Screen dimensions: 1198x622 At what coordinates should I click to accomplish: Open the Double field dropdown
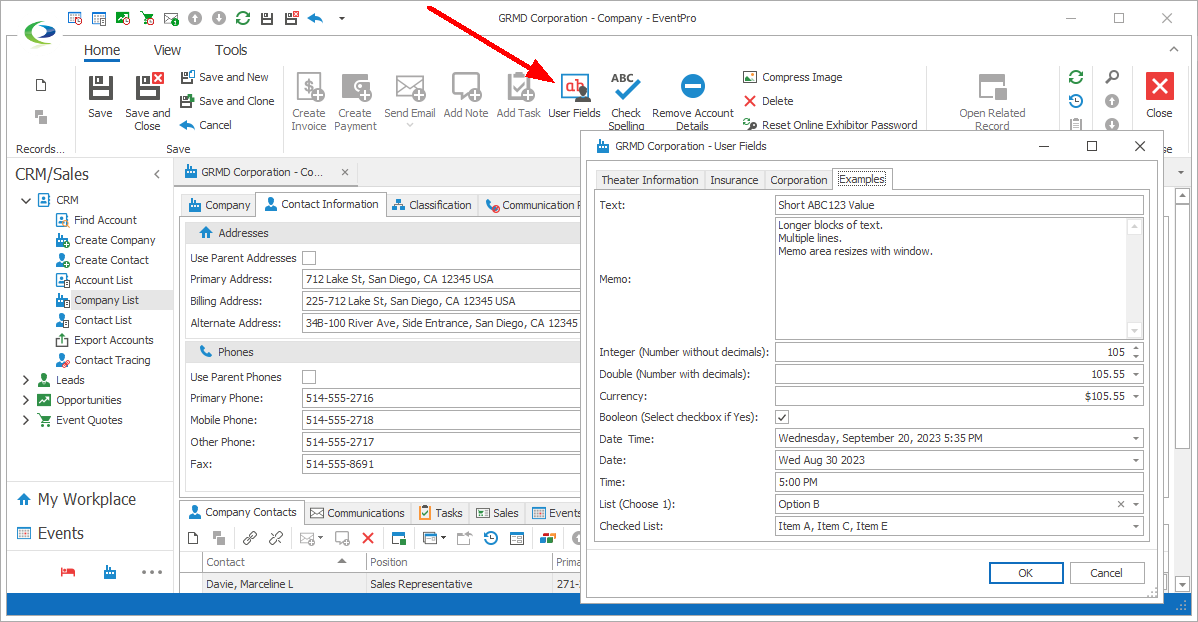tap(1136, 374)
